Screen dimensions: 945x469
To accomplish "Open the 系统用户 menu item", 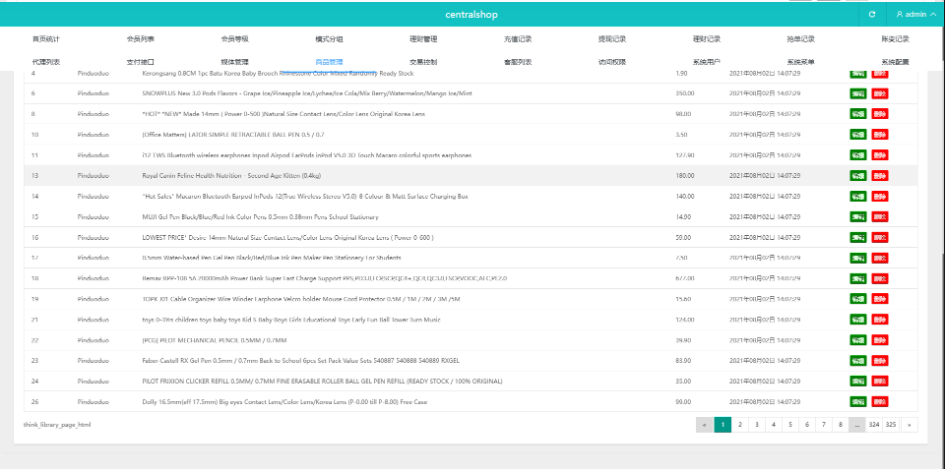I will pyautogui.click(x=707, y=62).
